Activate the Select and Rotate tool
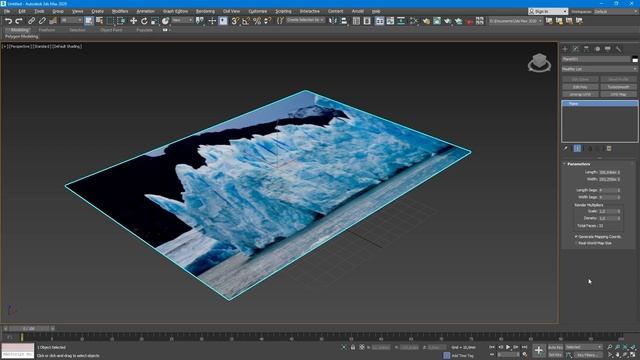640x360 pixels. click(144, 21)
